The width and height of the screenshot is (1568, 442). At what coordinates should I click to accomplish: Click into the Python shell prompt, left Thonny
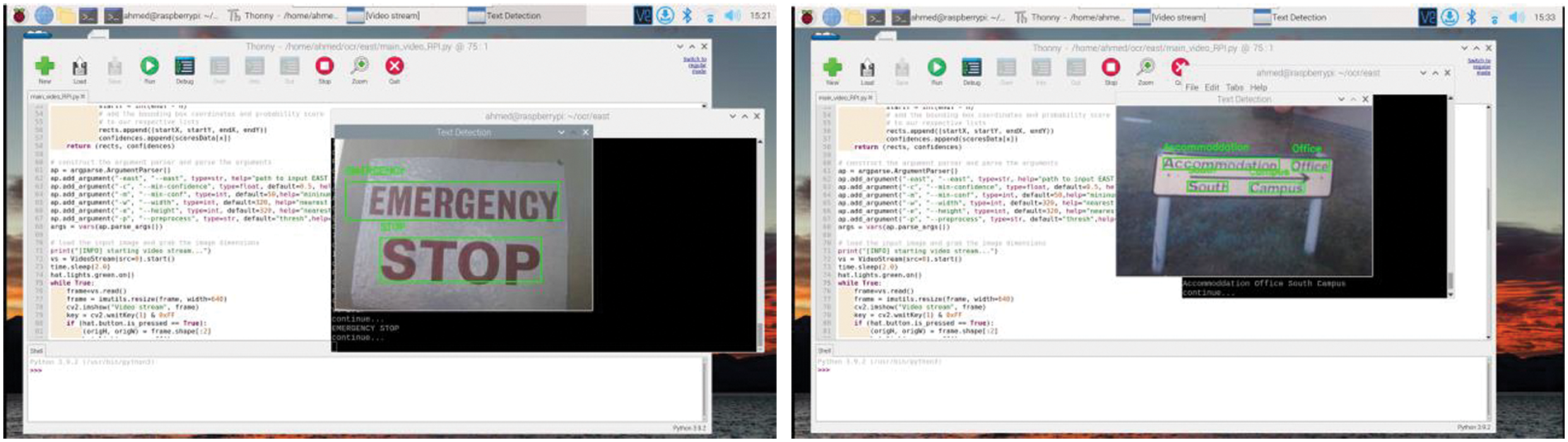(x=330, y=388)
